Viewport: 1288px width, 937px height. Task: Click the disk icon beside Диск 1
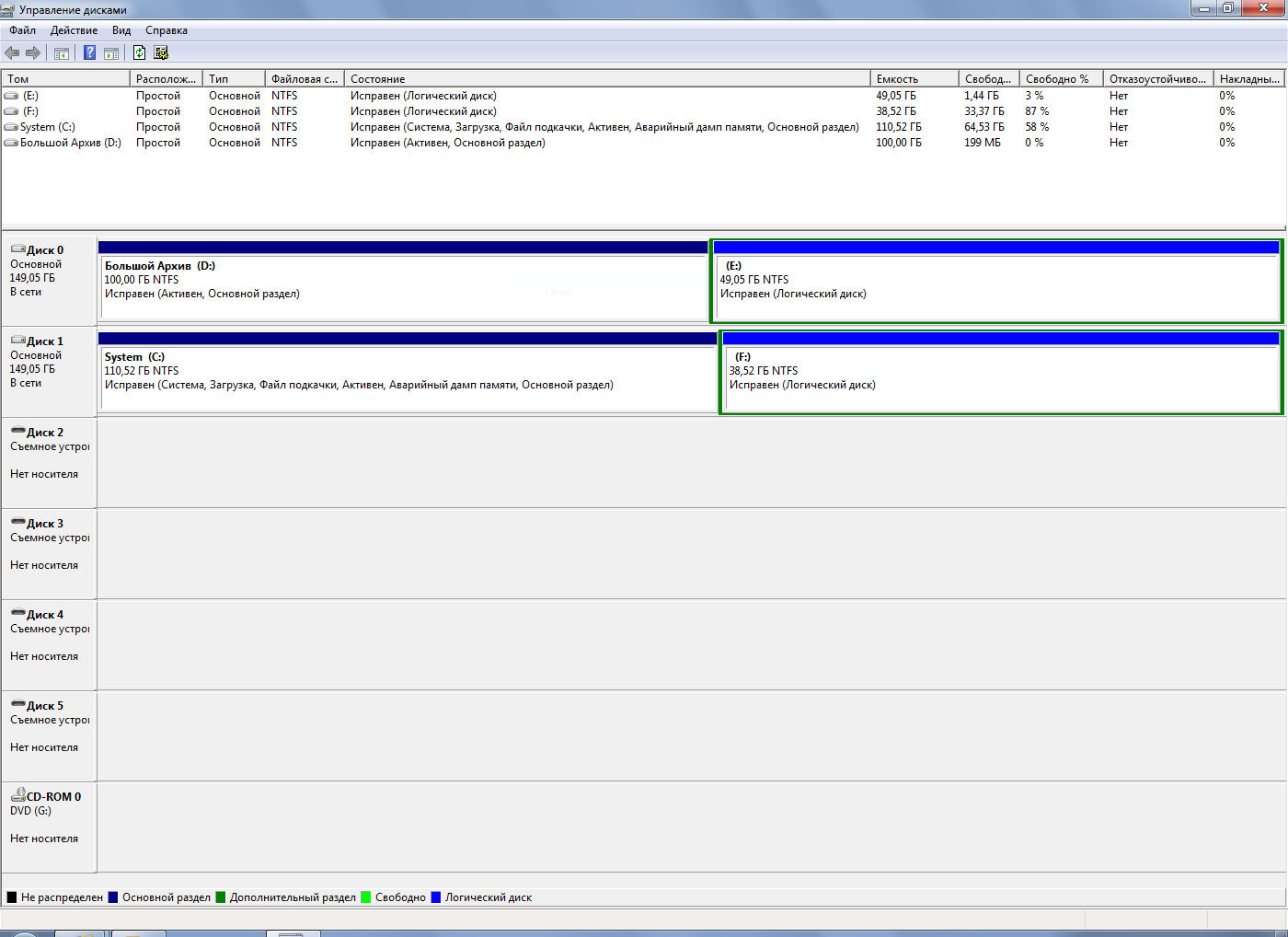click(17, 341)
